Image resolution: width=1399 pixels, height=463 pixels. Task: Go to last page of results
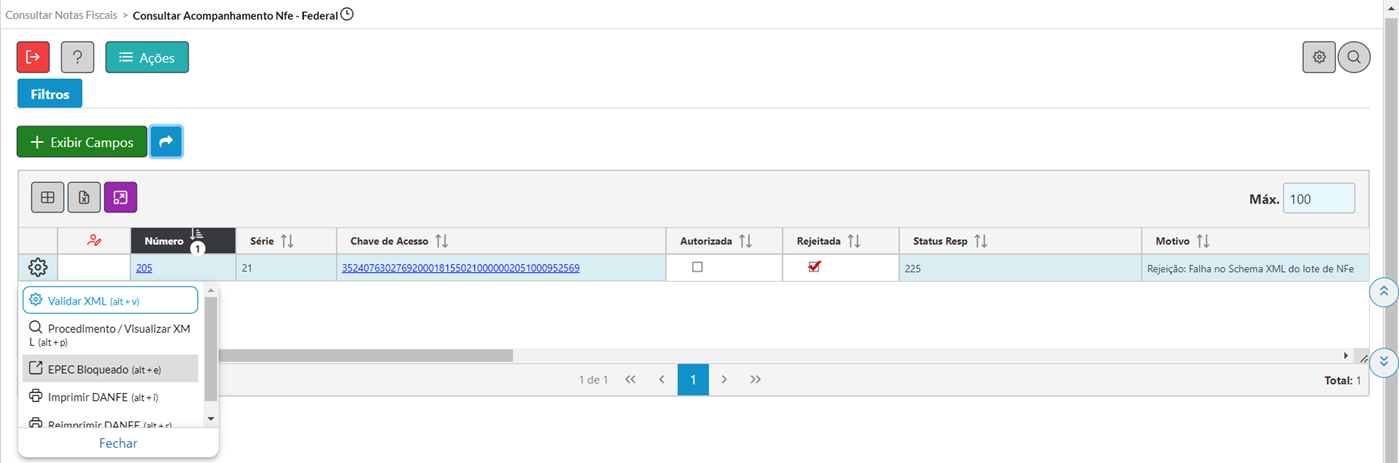[x=755, y=380]
